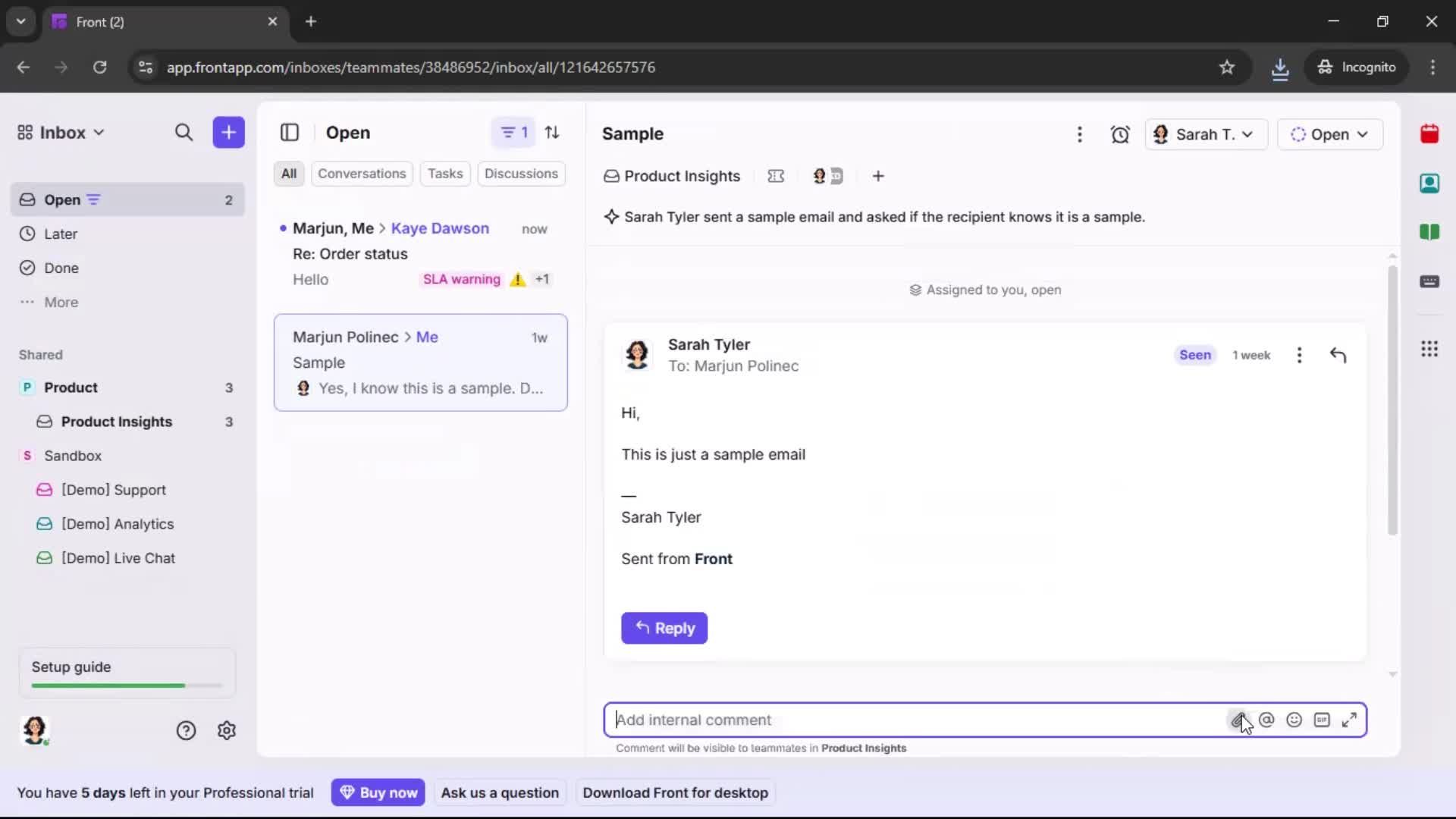Toggle the conversation list sidebar
Screen dimensions: 1456x819
pyautogui.click(x=290, y=133)
